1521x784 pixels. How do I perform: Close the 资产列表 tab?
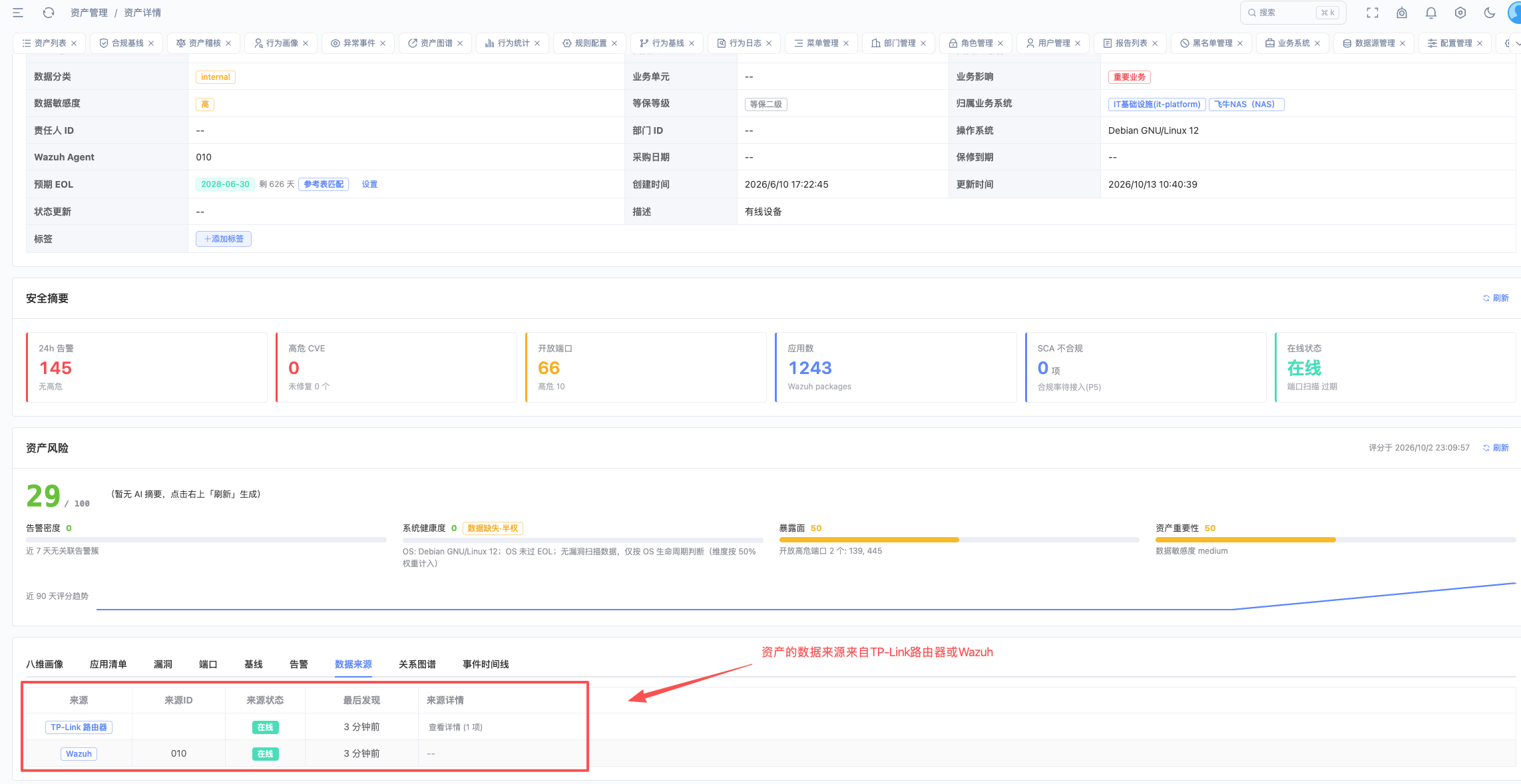(74, 43)
